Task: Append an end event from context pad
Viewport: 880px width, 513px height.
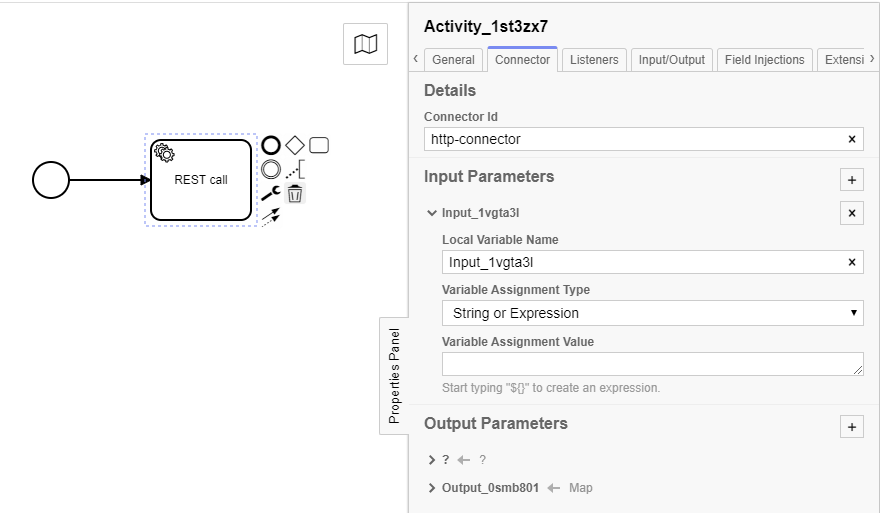Action: click(271, 146)
